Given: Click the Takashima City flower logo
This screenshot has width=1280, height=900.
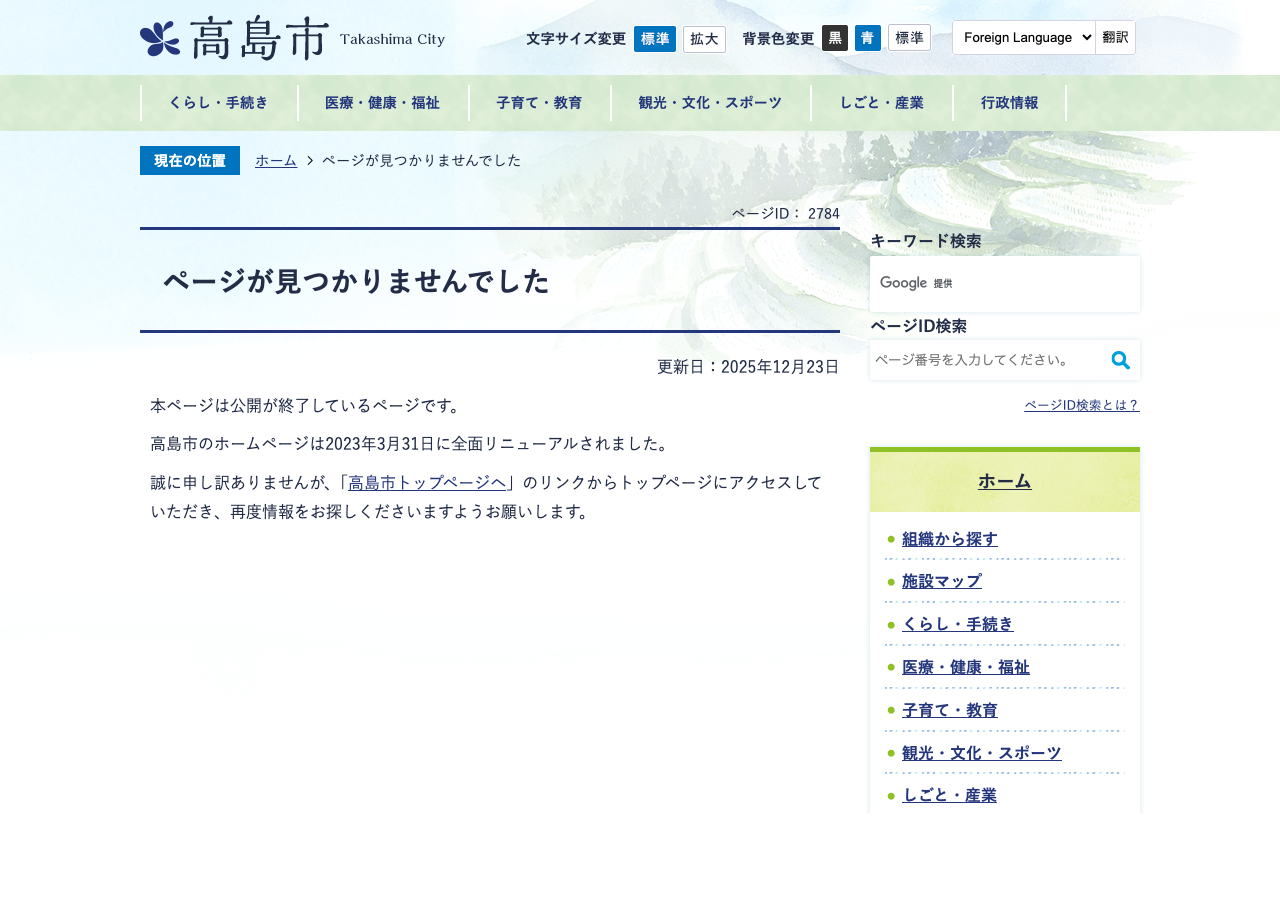Looking at the screenshot, I should (x=160, y=39).
